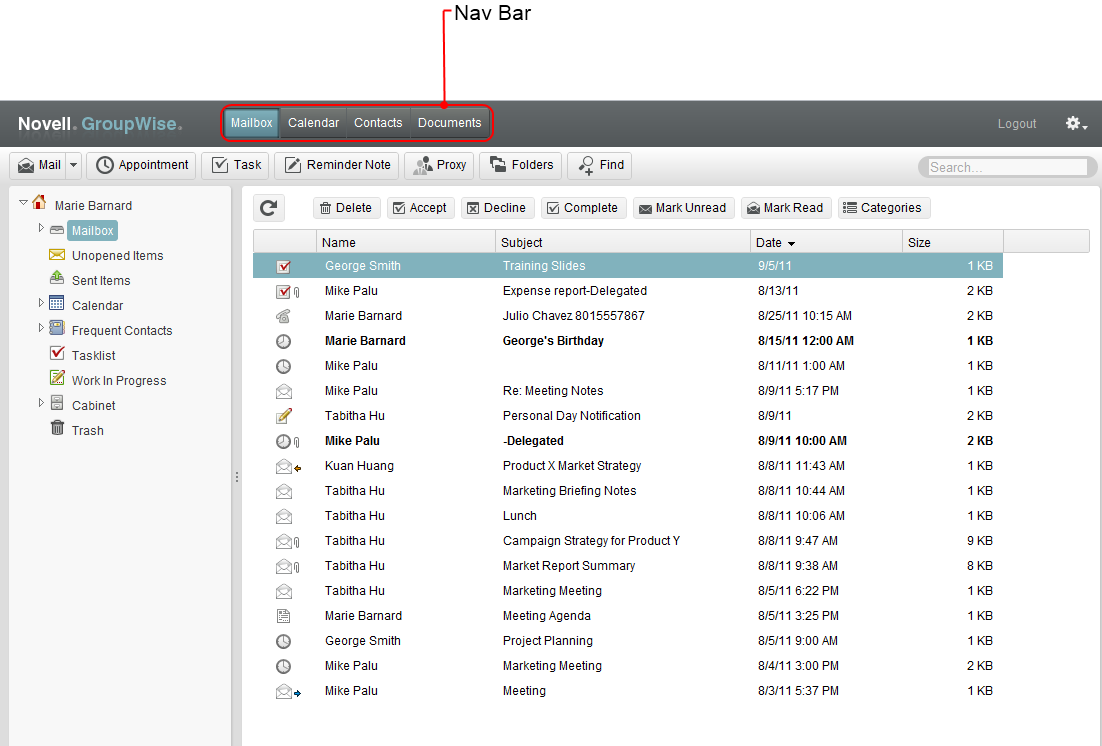The height and width of the screenshot is (746, 1102).
Task: Click the Decline button
Action: [497, 208]
